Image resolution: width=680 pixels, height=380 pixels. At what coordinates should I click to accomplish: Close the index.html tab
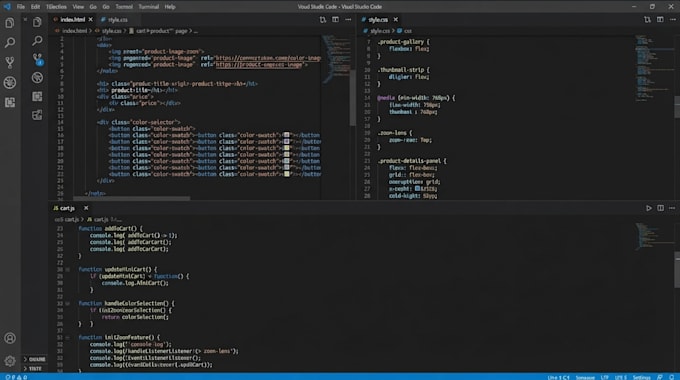tap(91, 20)
